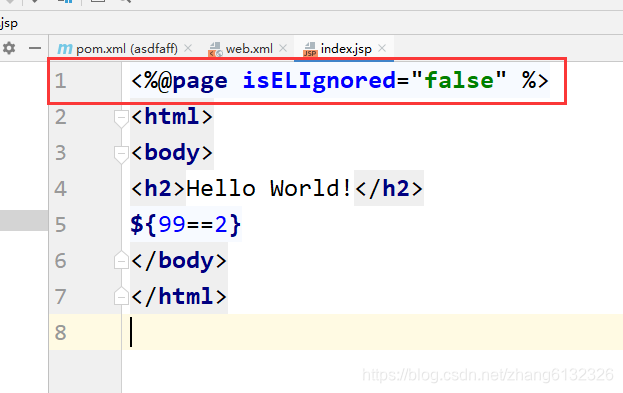Collapse the body tag fold marker on line 3
The height and width of the screenshot is (393, 623).
click(x=121, y=154)
